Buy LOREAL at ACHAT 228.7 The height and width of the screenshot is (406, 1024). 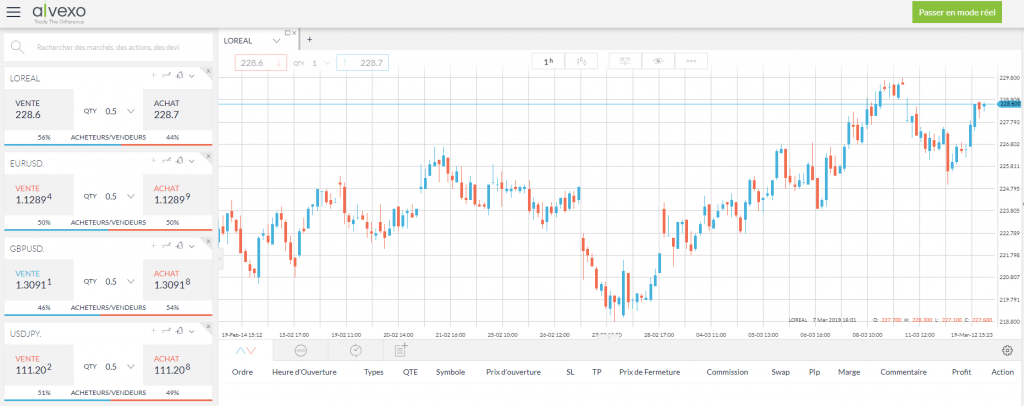[x=178, y=108]
